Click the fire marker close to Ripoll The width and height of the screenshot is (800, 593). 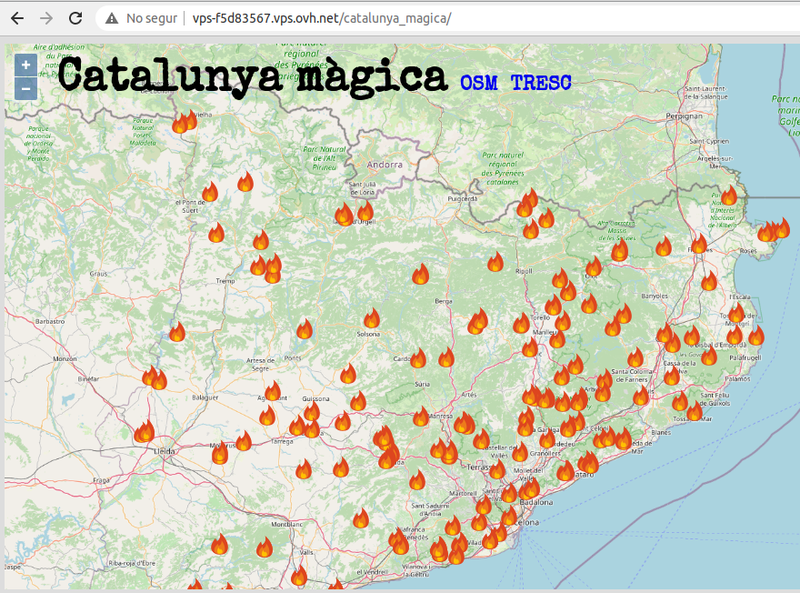(495, 261)
